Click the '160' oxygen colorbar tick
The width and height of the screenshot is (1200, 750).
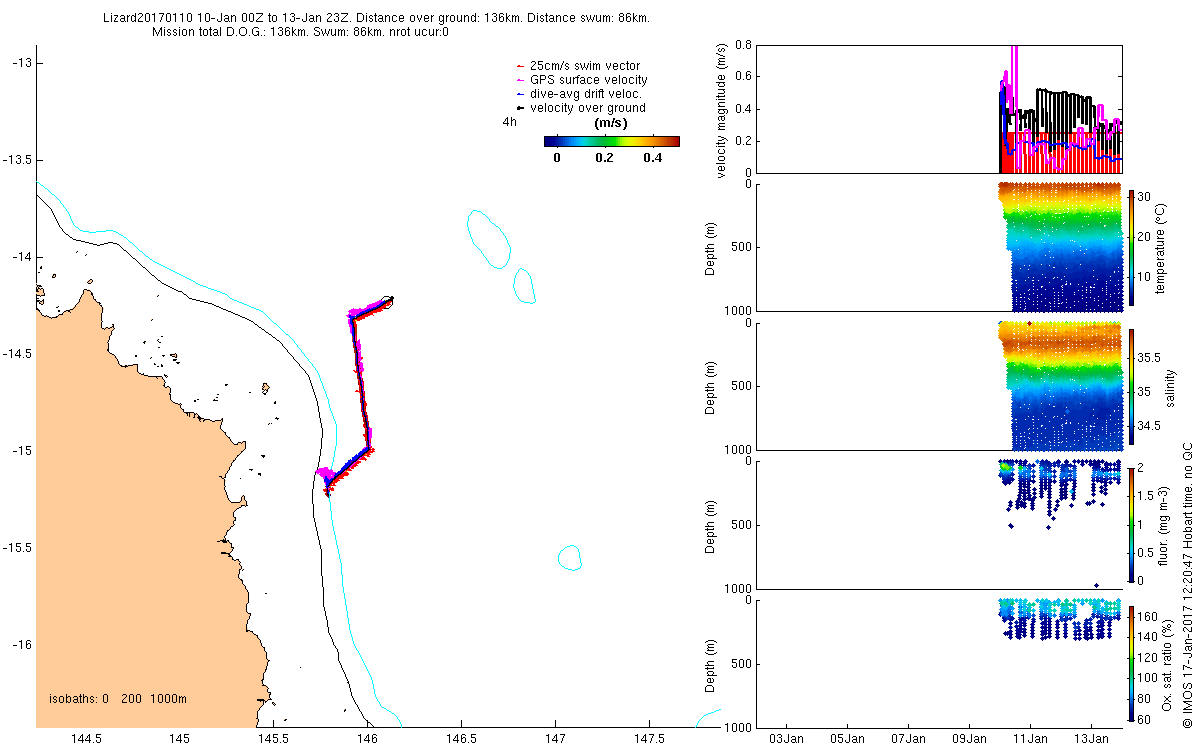coord(1150,615)
